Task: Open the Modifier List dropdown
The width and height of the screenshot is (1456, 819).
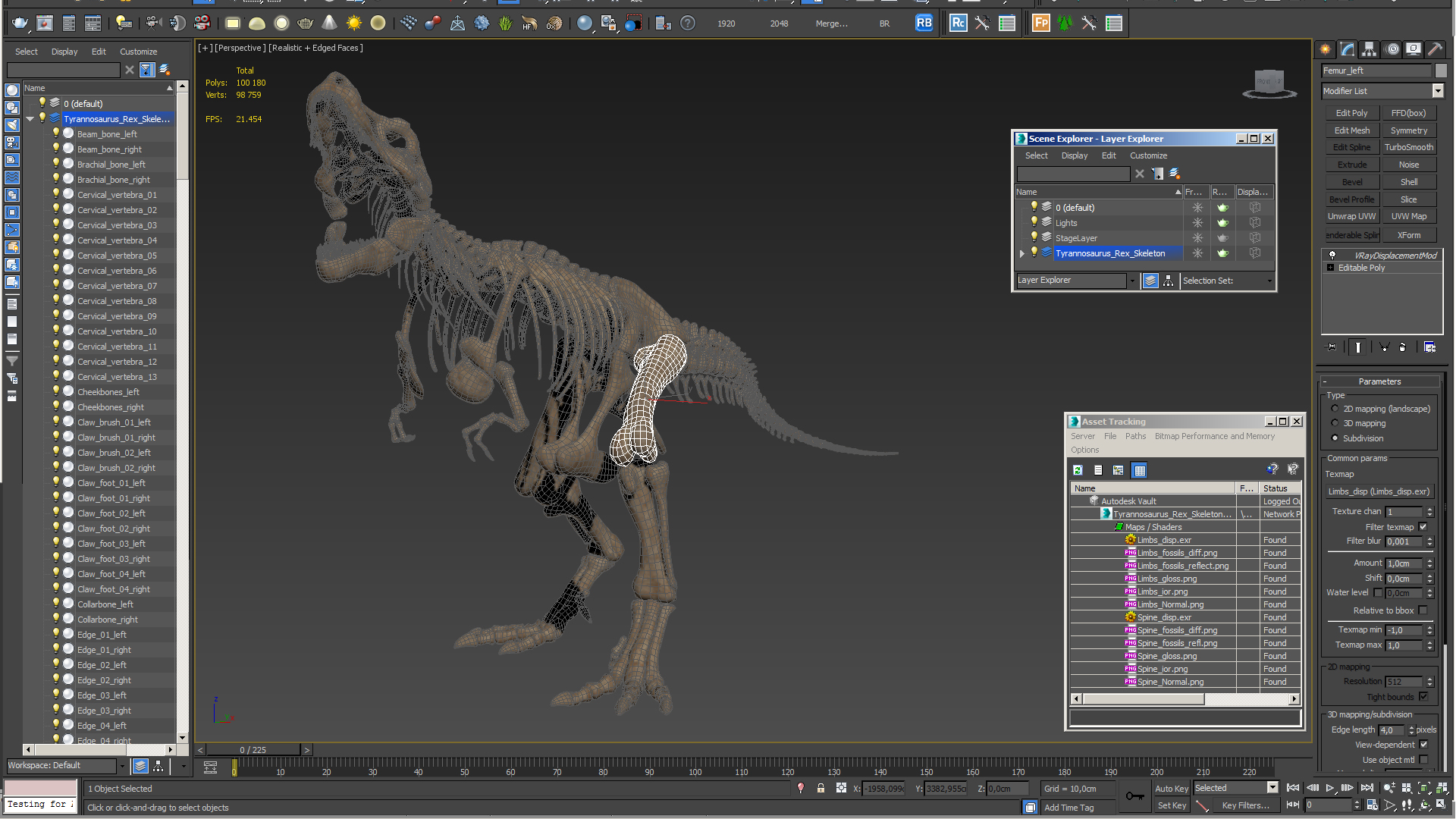Action: coord(1438,91)
